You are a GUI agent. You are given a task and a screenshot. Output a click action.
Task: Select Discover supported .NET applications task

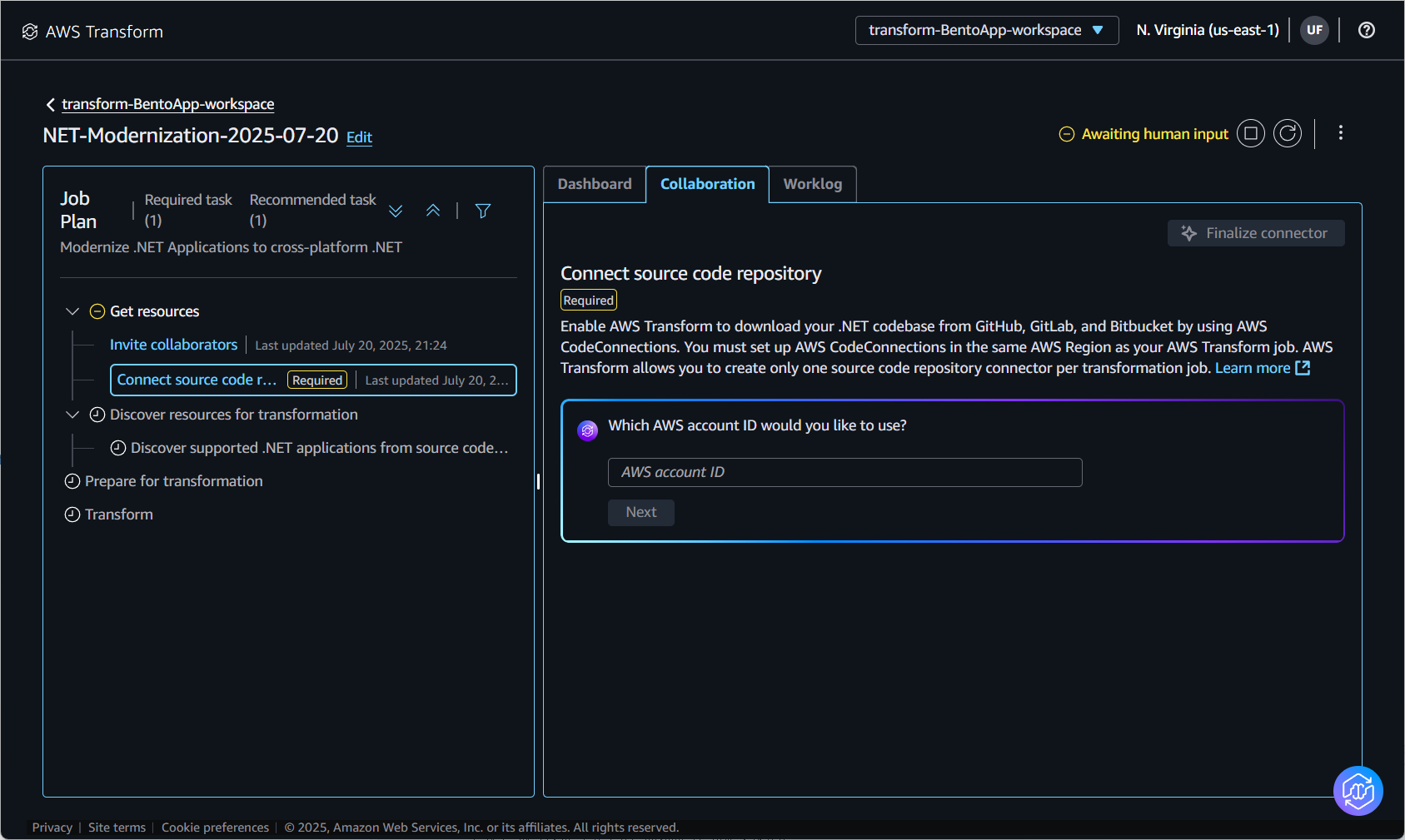click(x=319, y=448)
